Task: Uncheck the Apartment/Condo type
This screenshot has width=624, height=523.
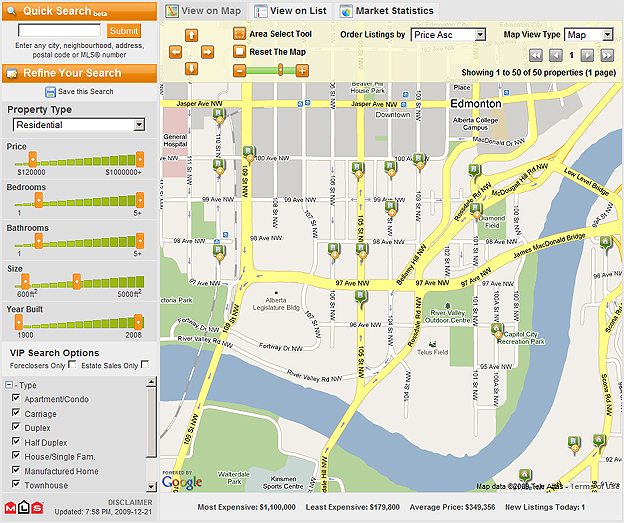Action: (x=16, y=398)
